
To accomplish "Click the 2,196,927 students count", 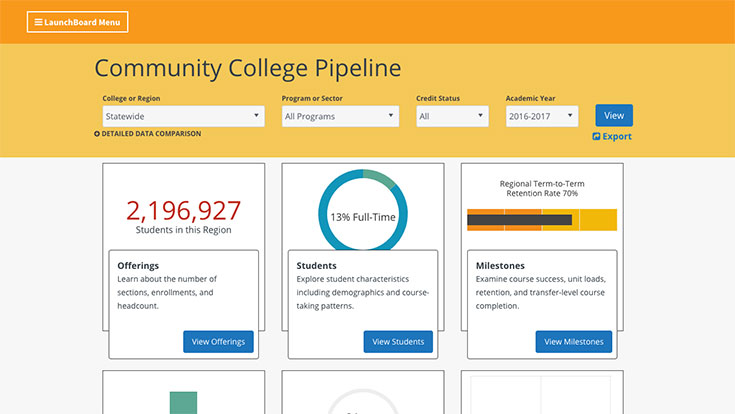I will [183, 210].
